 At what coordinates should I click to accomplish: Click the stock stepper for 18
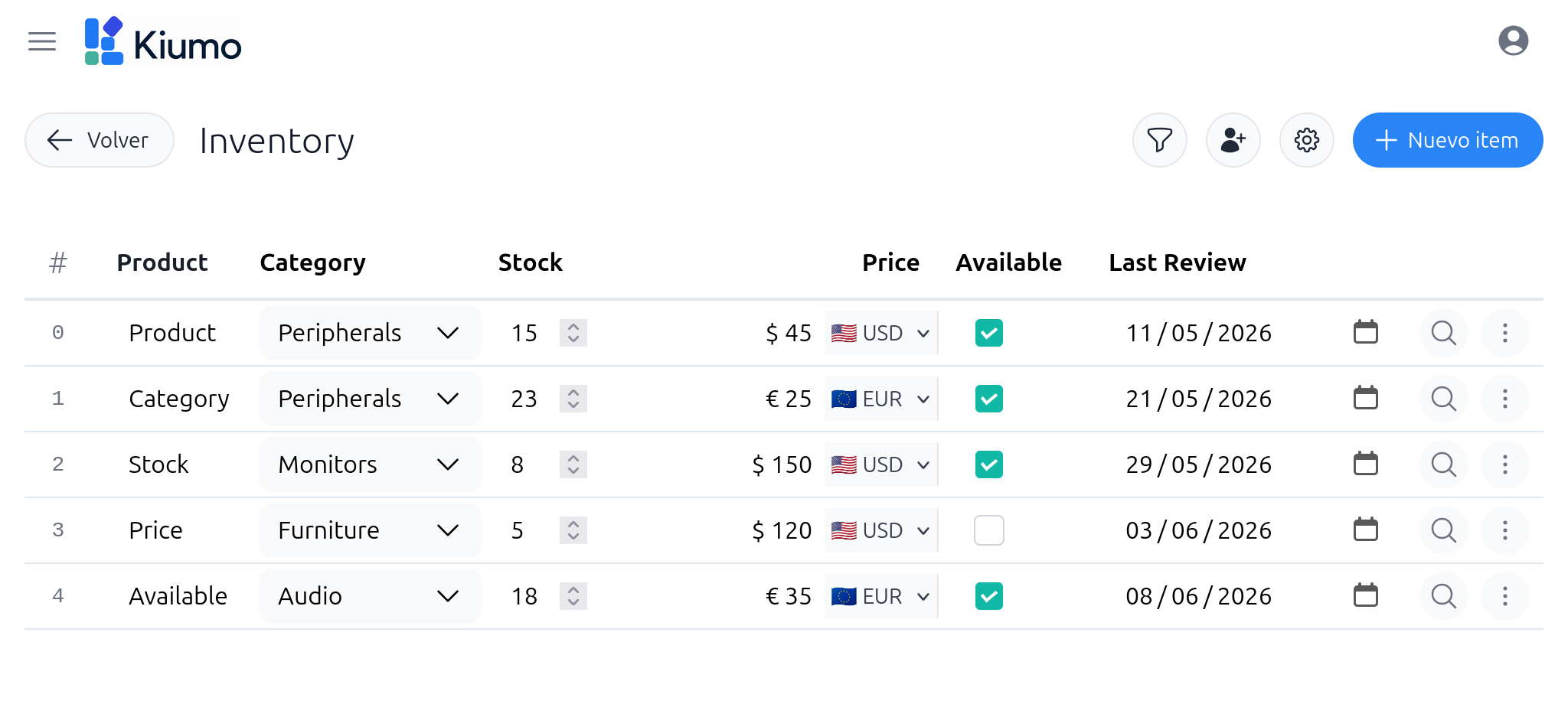tap(573, 596)
